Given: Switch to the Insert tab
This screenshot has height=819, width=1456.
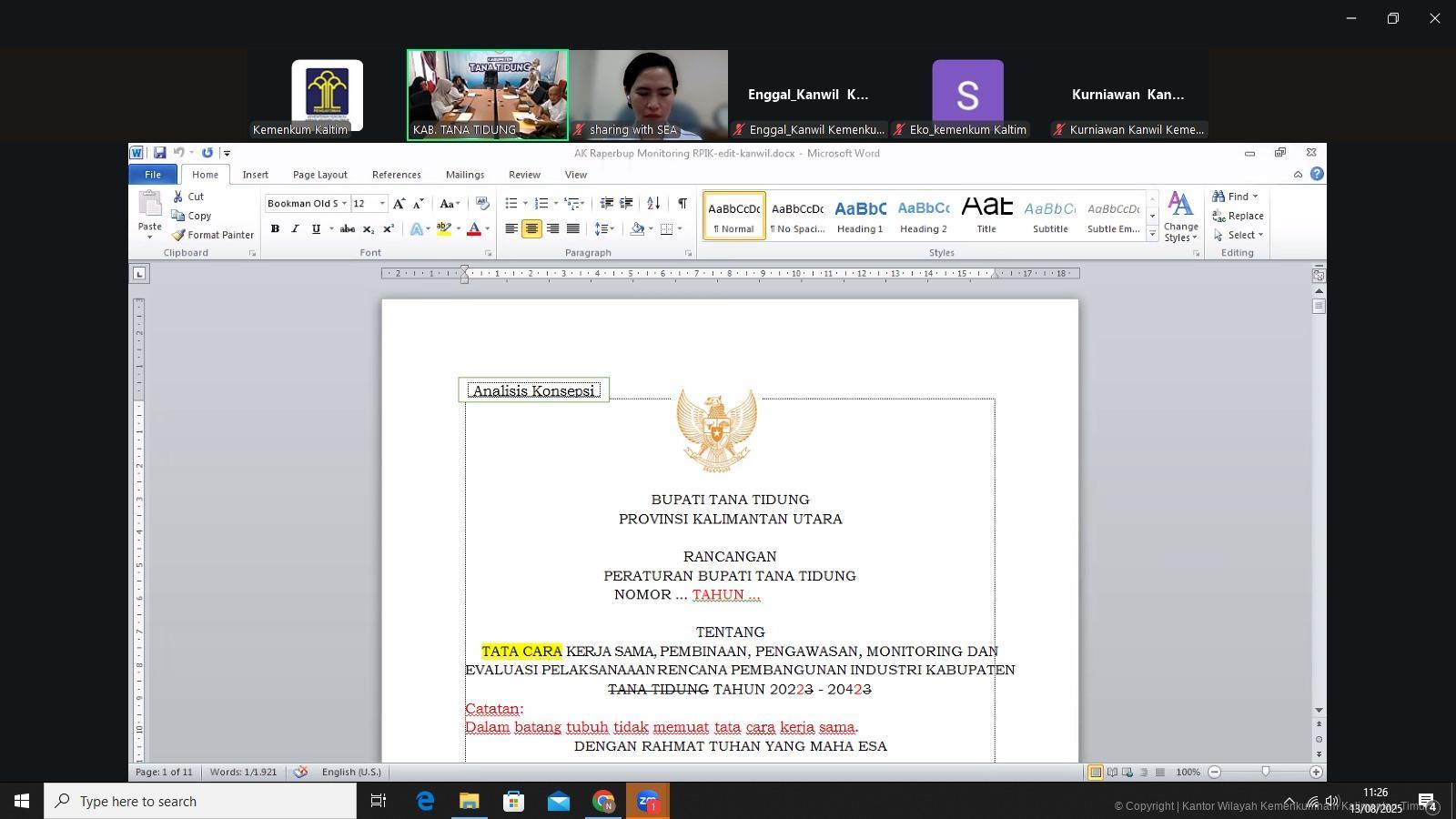Looking at the screenshot, I should [x=255, y=175].
